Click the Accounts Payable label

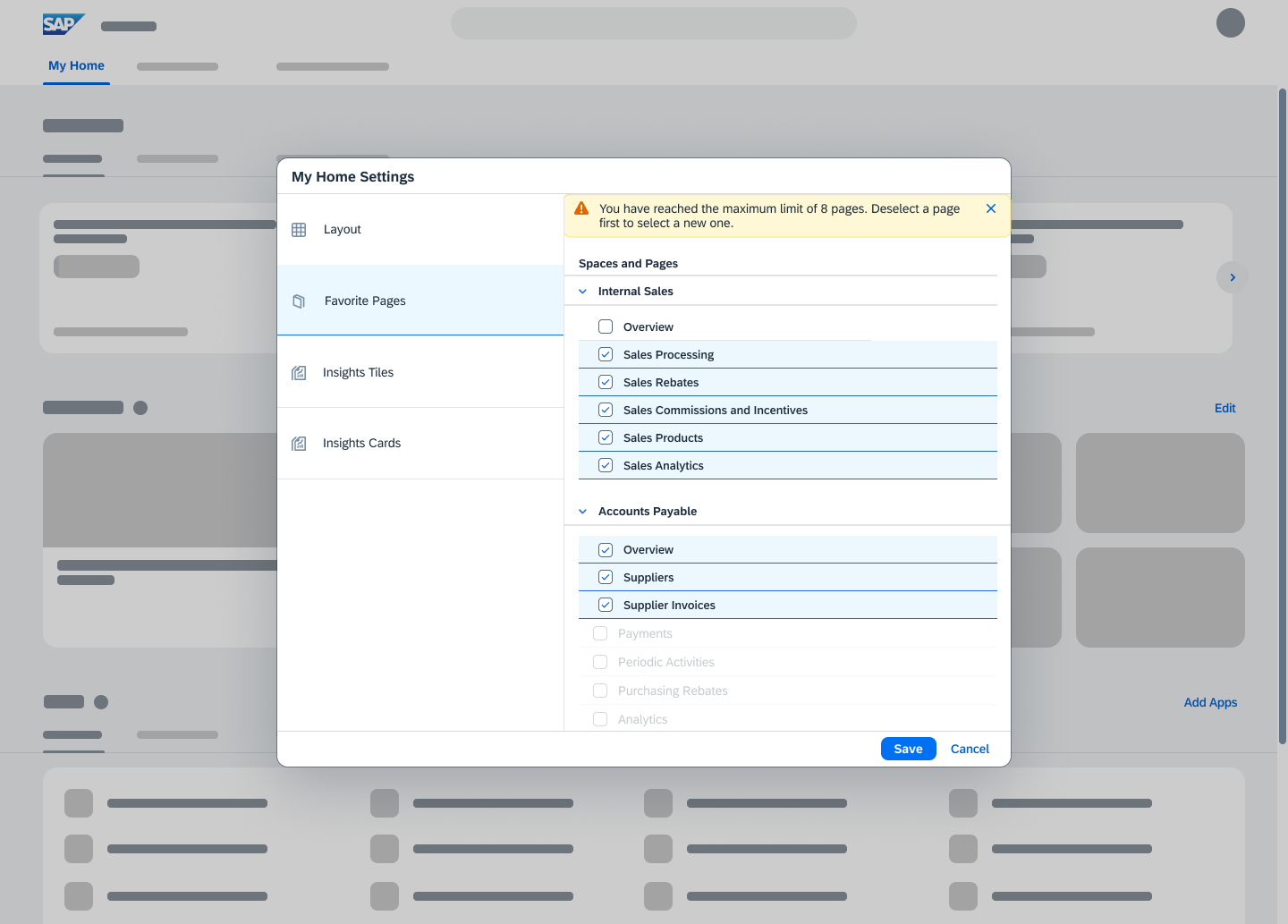pyautogui.click(x=648, y=512)
